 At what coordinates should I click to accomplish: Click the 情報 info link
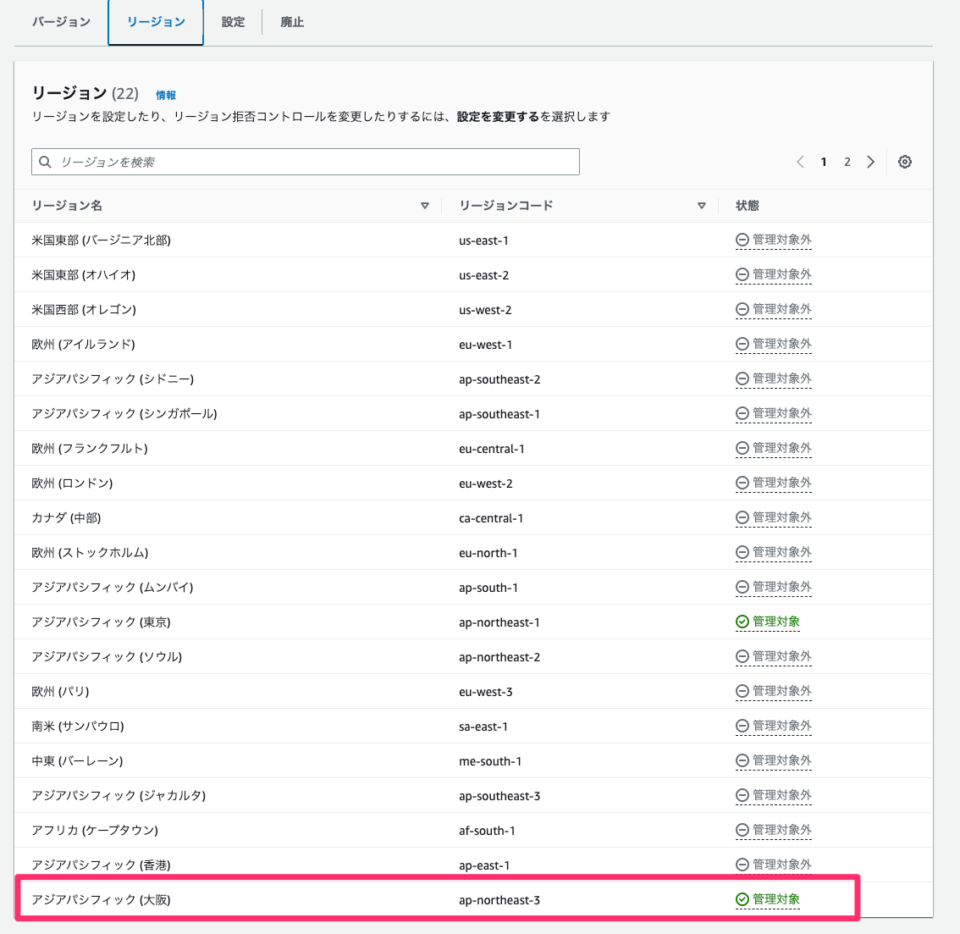[x=166, y=95]
